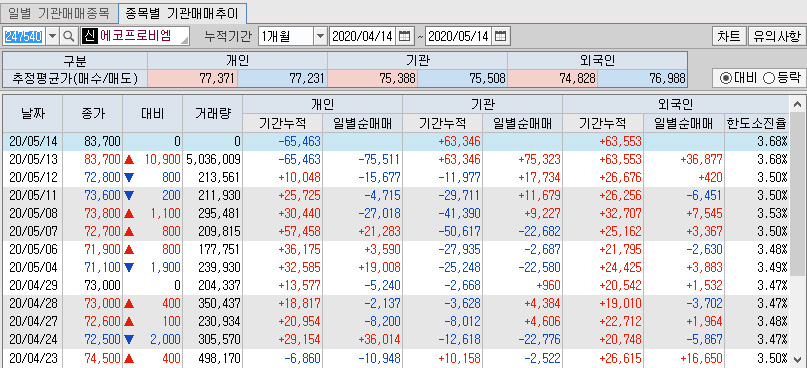807x368 pixels.
Task: Click the 71,900 closing price
Action: tap(103, 249)
